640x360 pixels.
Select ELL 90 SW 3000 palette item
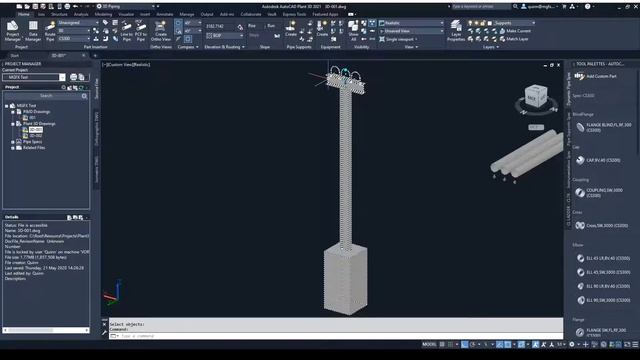click(603, 300)
